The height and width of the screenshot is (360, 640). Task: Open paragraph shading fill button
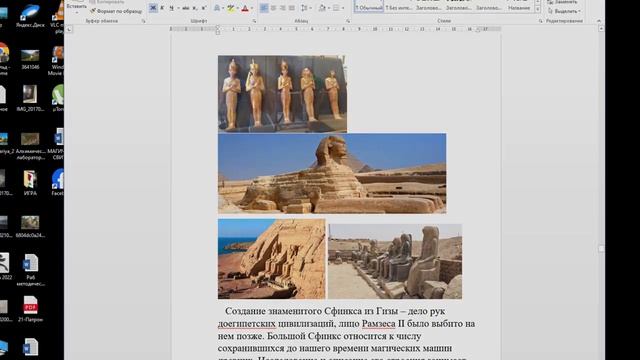[x=322, y=8]
